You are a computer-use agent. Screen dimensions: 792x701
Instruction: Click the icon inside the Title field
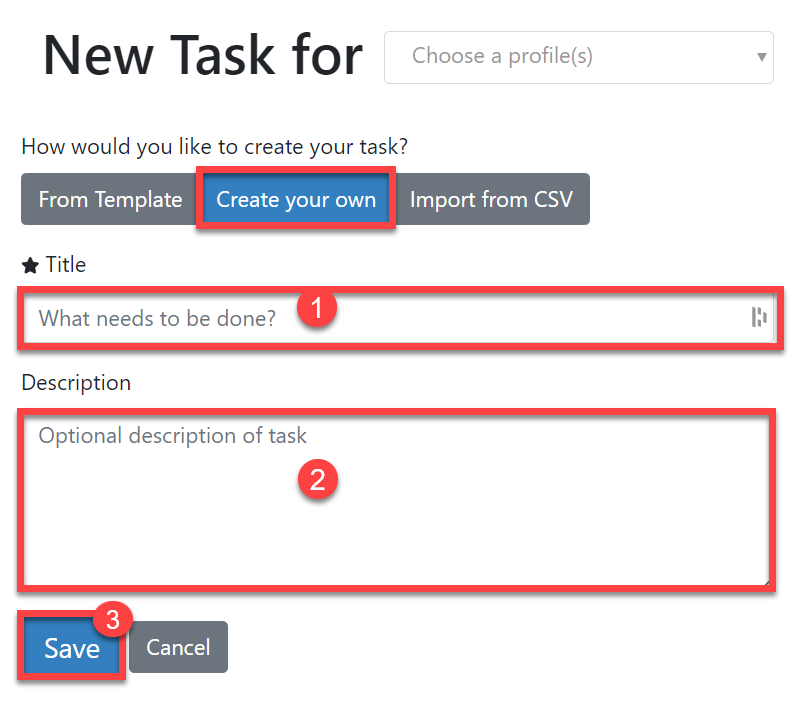click(x=759, y=318)
